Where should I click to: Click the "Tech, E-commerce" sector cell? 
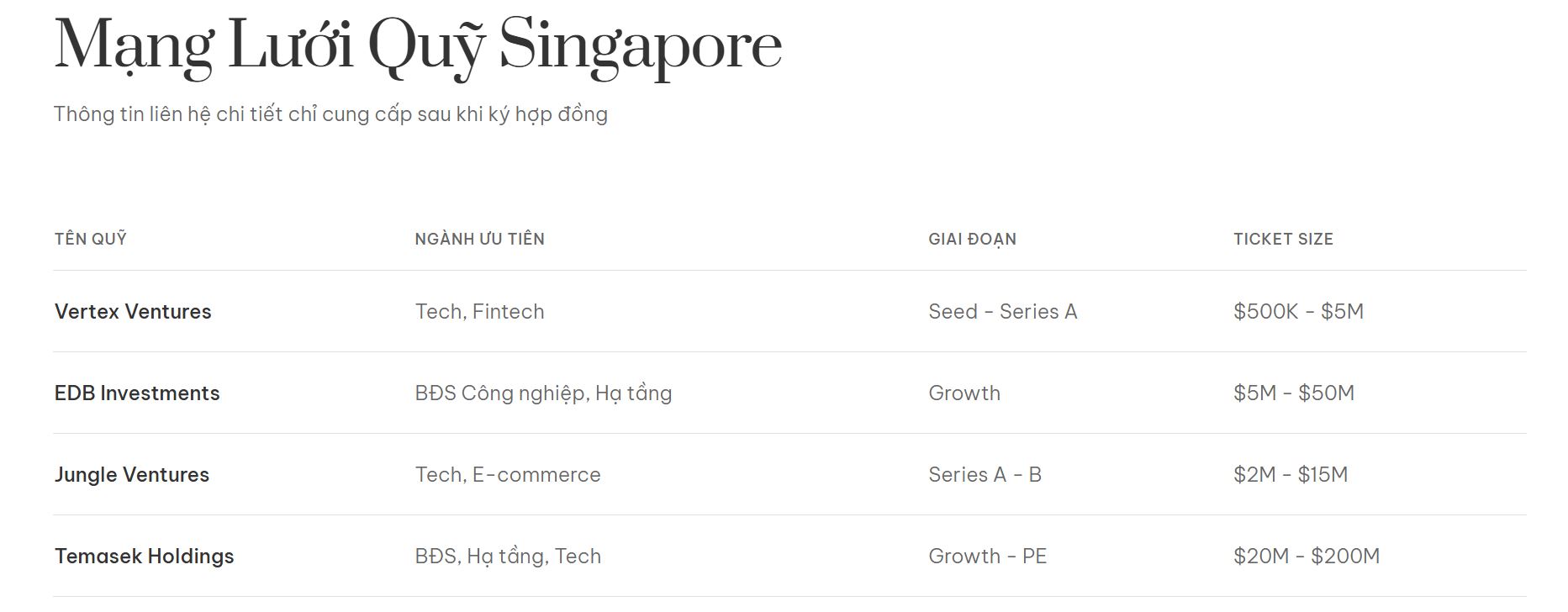point(508,475)
